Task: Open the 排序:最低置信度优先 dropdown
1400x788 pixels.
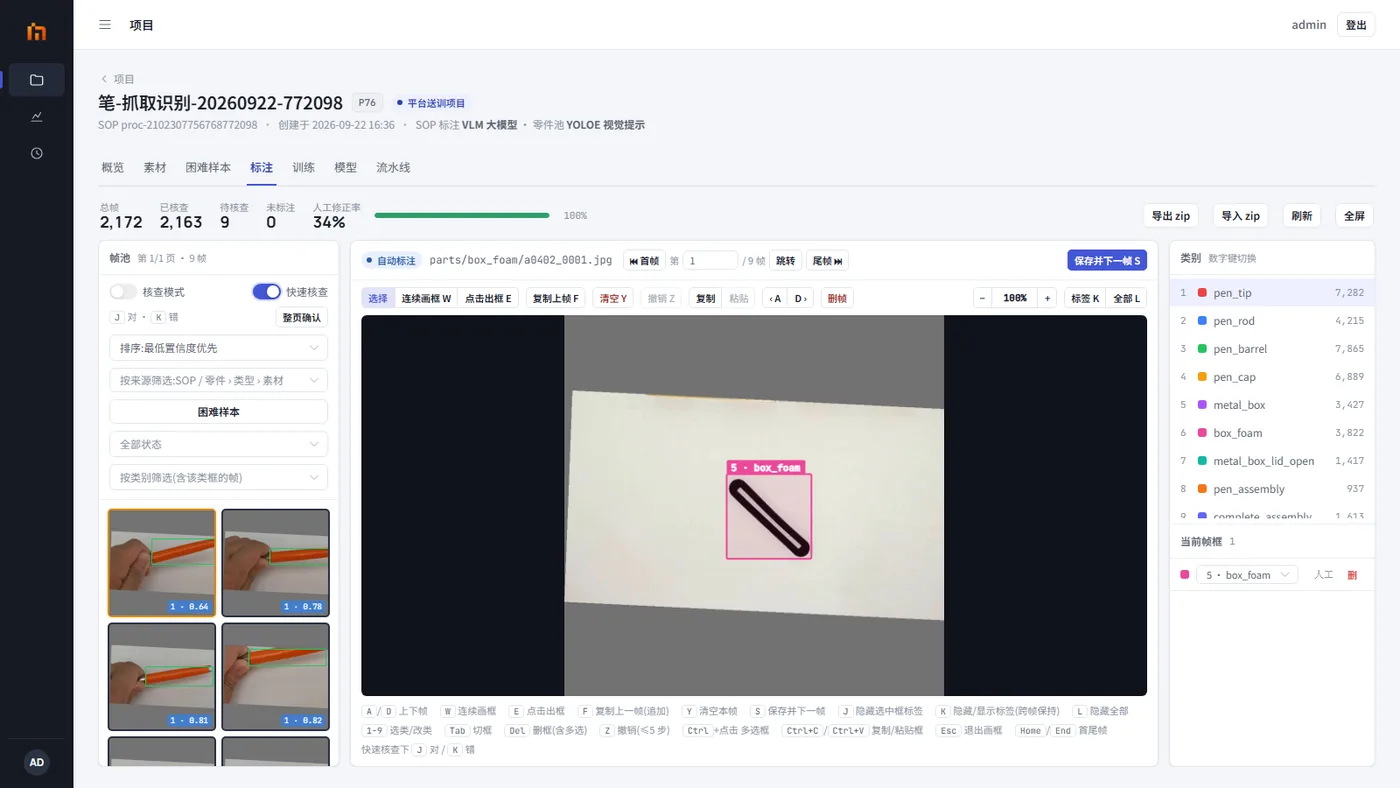Action: point(218,348)
